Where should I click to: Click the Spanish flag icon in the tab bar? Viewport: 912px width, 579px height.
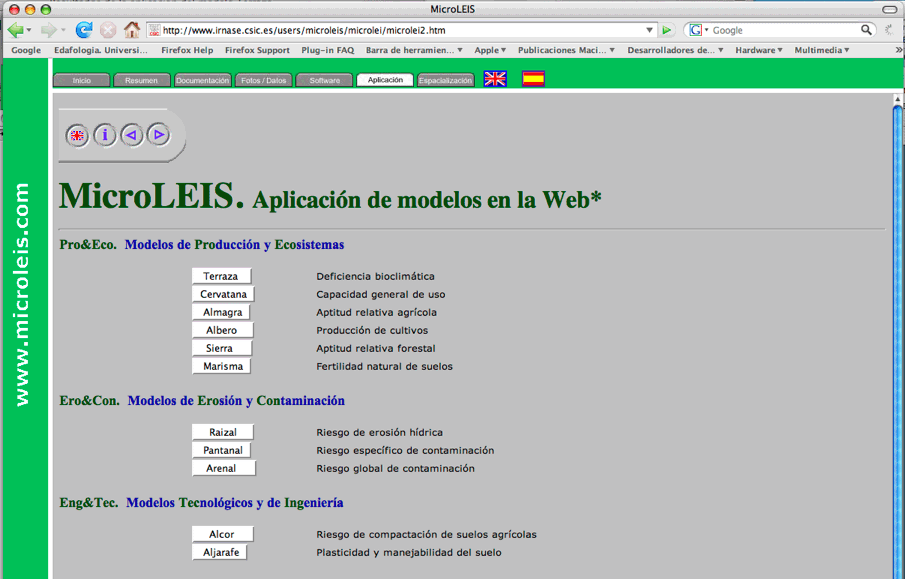click(x=533, y=79)
